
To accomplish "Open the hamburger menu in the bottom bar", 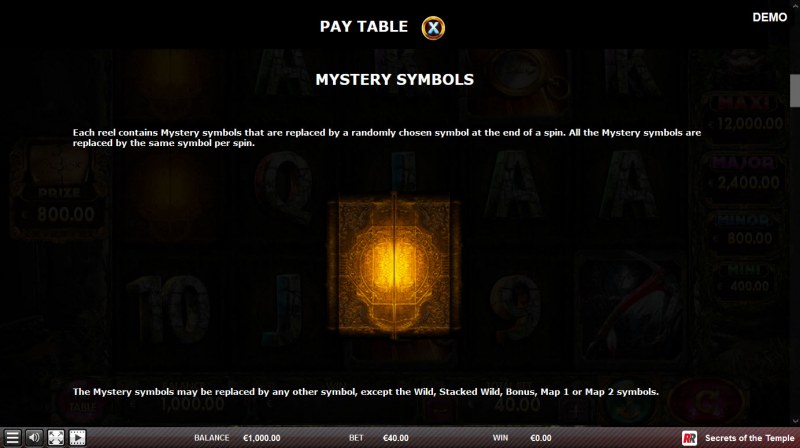I will [12, 438].
